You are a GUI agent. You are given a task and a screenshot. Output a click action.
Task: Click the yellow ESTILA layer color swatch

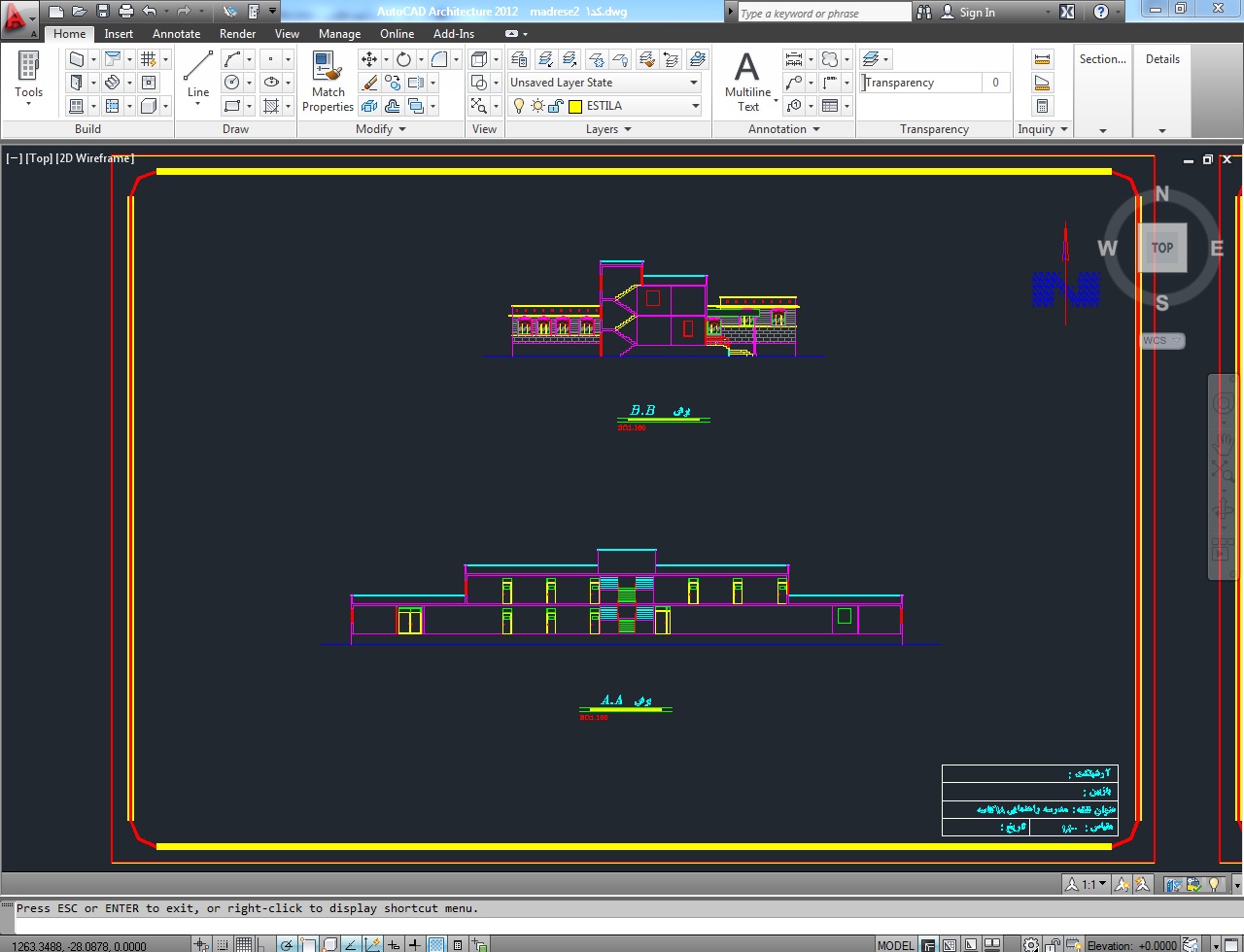click(x=575, y=106)
